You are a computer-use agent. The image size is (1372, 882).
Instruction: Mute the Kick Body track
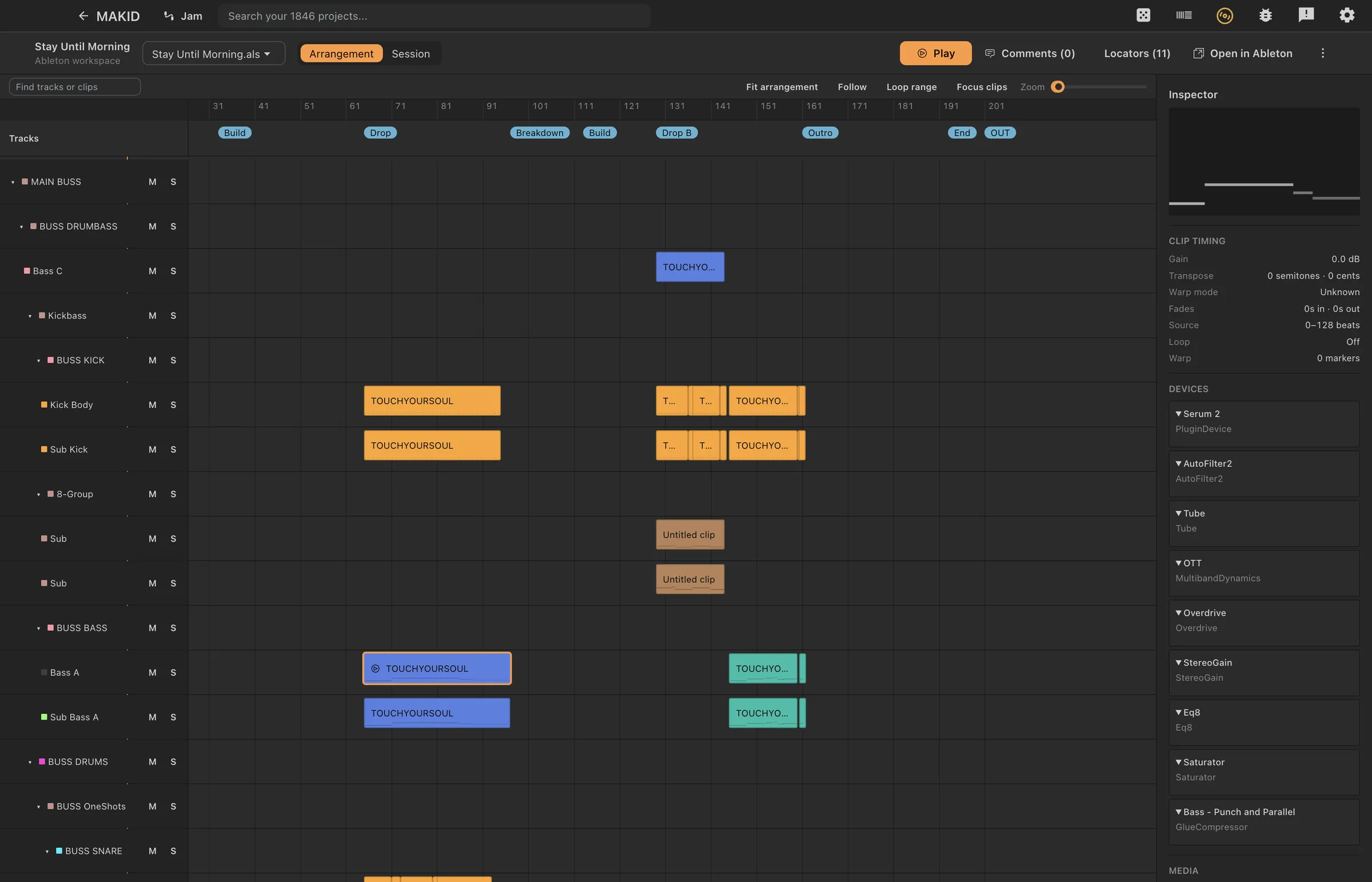[152, 405]
